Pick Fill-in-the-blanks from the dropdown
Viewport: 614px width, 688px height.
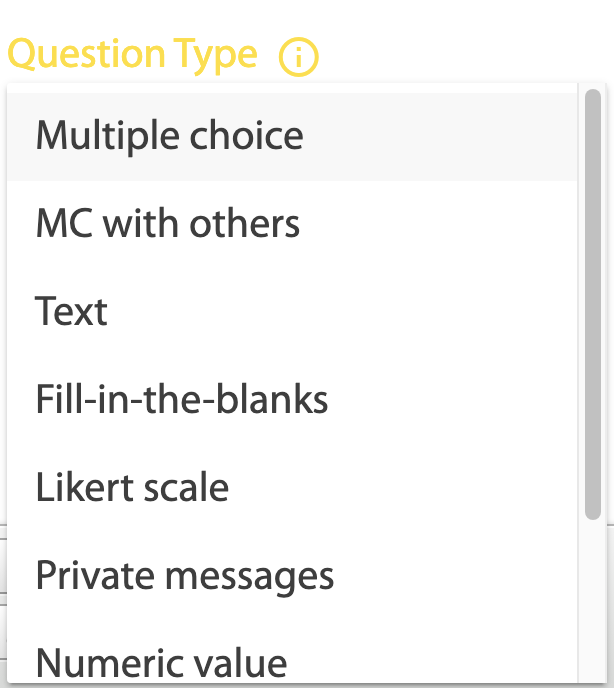point(292,400)
